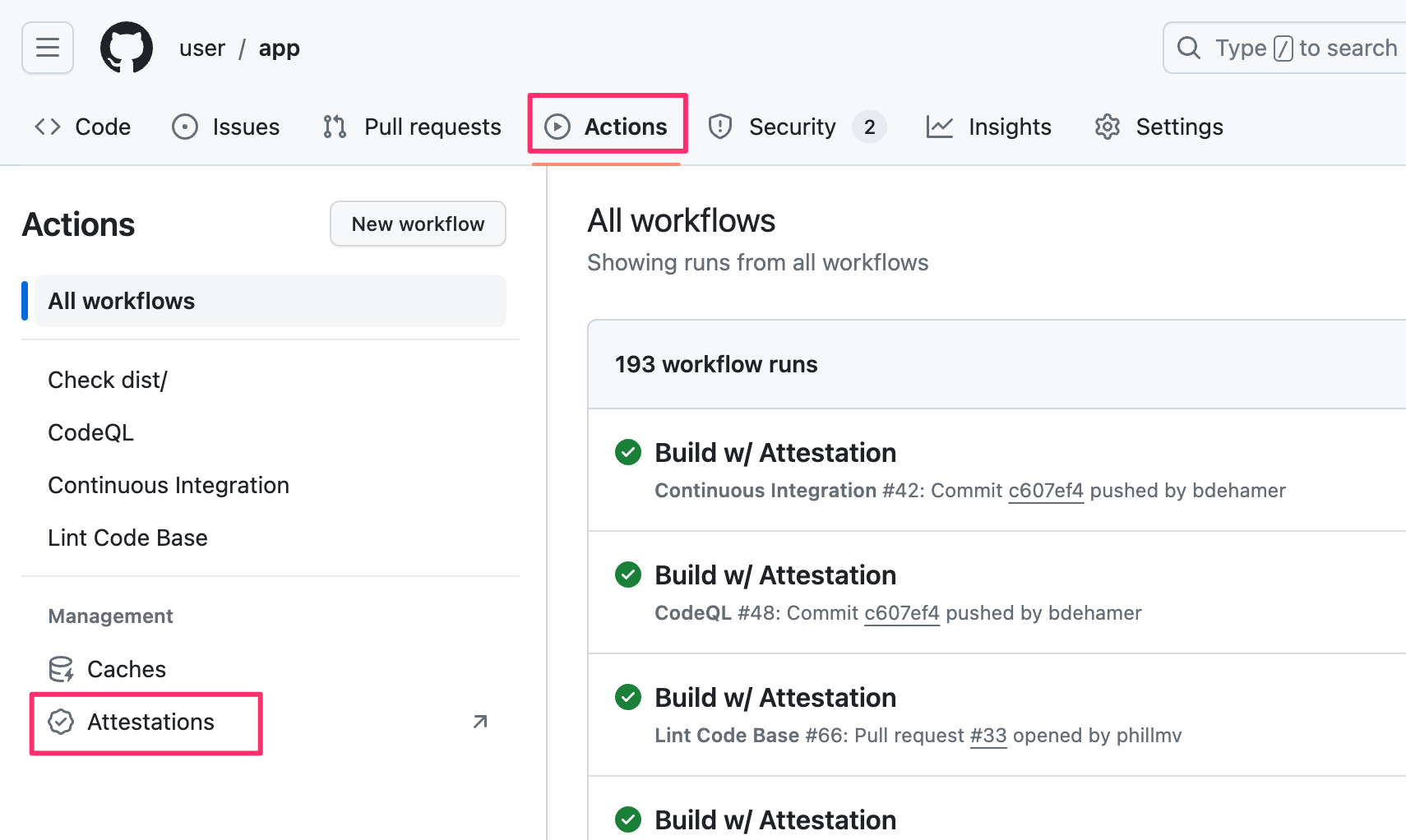Screen dimensions: 1406x840
Task: Click the Issues circle-dot icon
Action: (185, 127)
